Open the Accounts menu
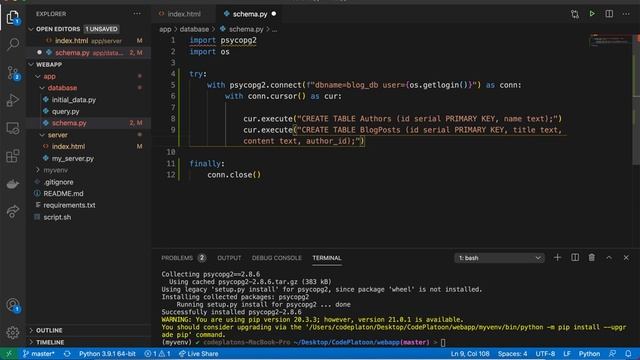 coord(13,305)
